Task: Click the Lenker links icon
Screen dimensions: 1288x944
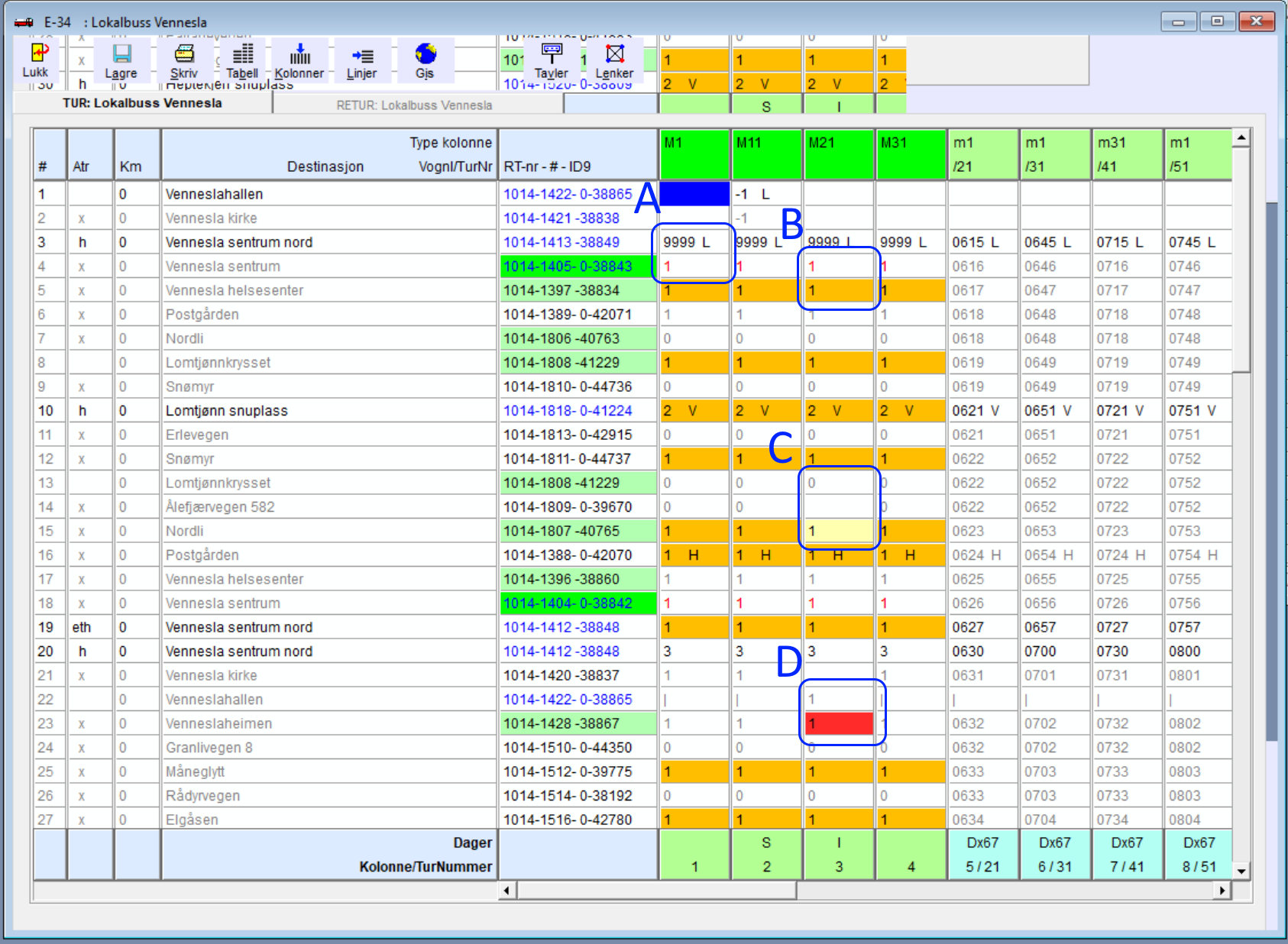Action: pos(614,54)
